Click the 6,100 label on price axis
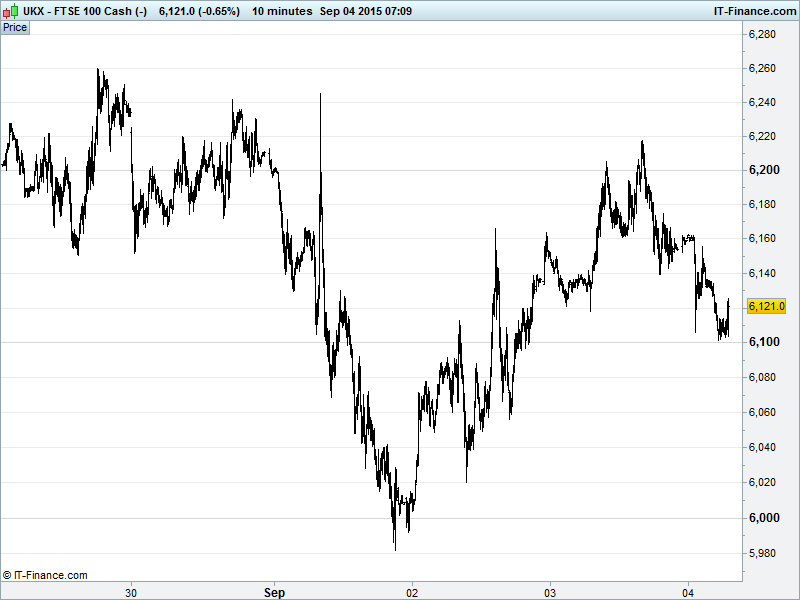800x600 pixels. (x=763, y=343)
